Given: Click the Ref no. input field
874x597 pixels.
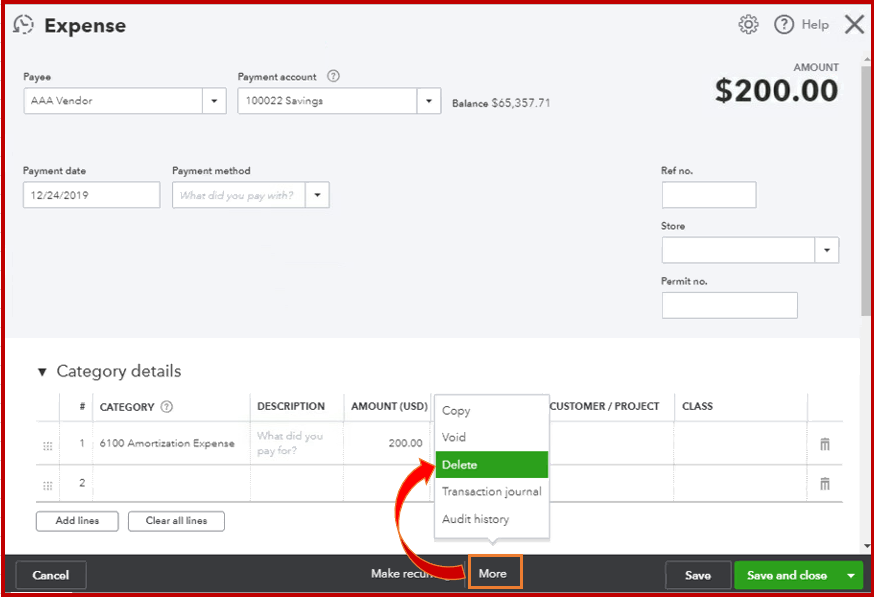Looking at the screenshot, I should pos(709,195).
